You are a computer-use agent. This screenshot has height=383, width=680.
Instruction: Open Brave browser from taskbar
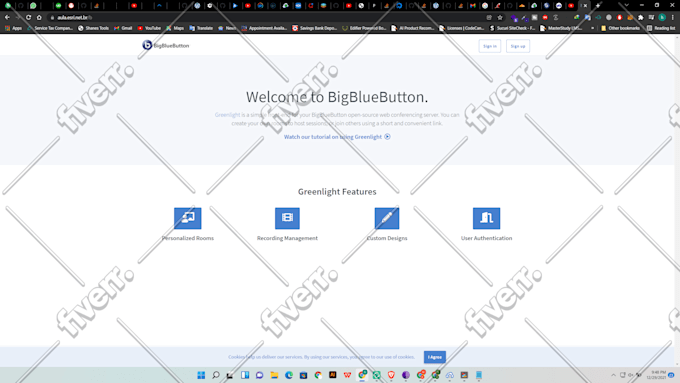click(391, 375)
